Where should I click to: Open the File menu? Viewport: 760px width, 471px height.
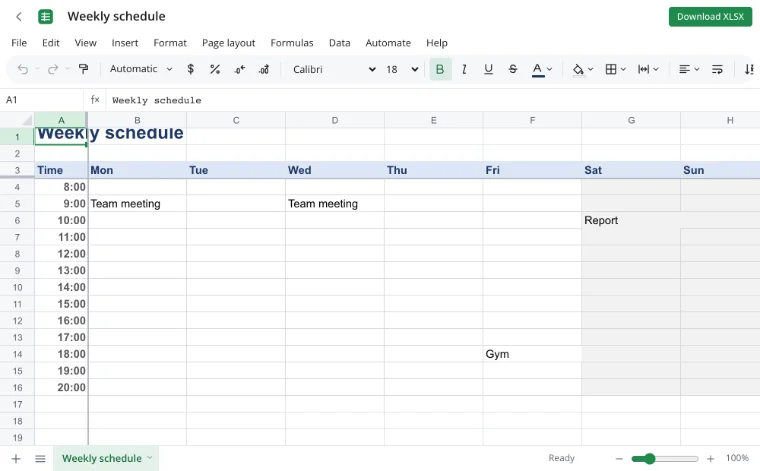[19, 43]
